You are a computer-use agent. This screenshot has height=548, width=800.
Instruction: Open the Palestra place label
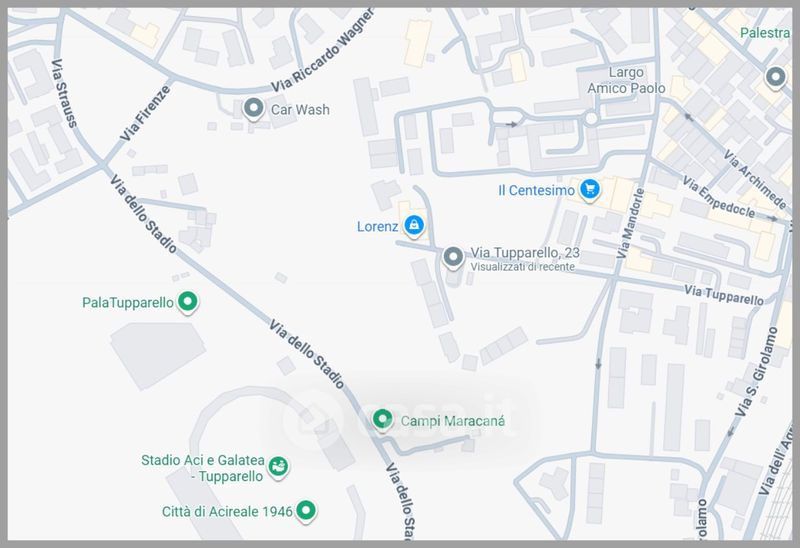[765, 33]
